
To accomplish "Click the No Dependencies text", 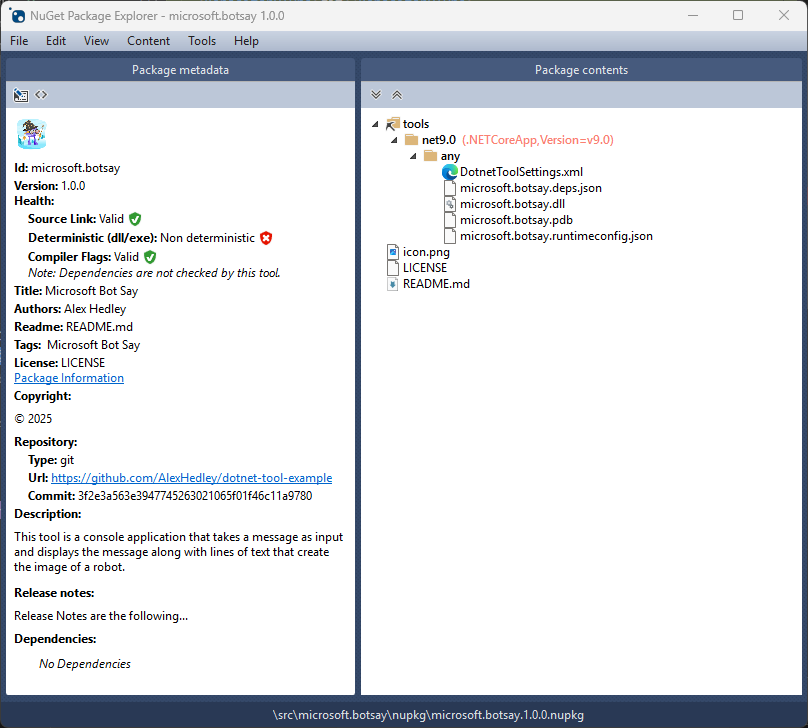I will (x=85, y=664).
